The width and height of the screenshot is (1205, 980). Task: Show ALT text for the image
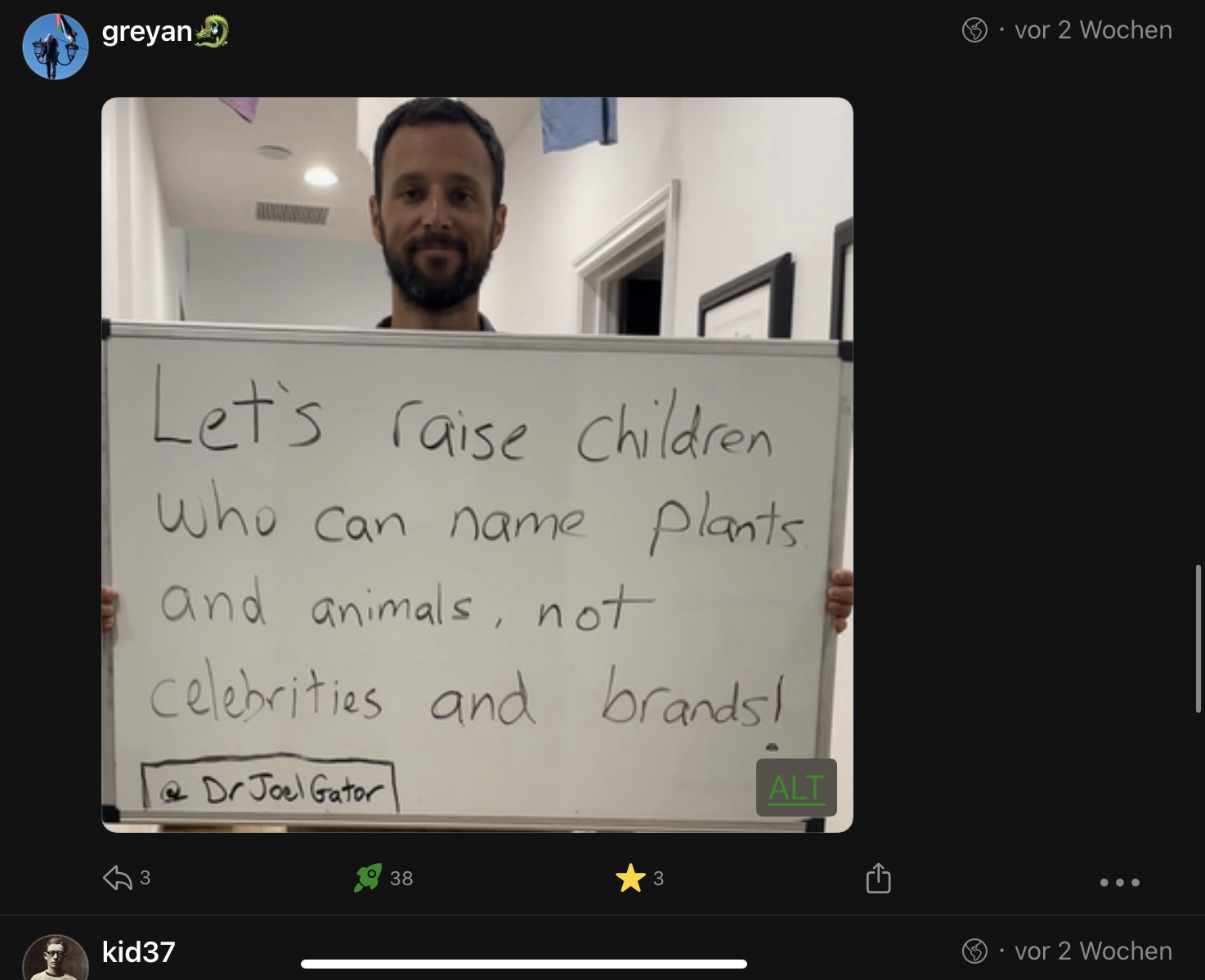tap(796, 787)
